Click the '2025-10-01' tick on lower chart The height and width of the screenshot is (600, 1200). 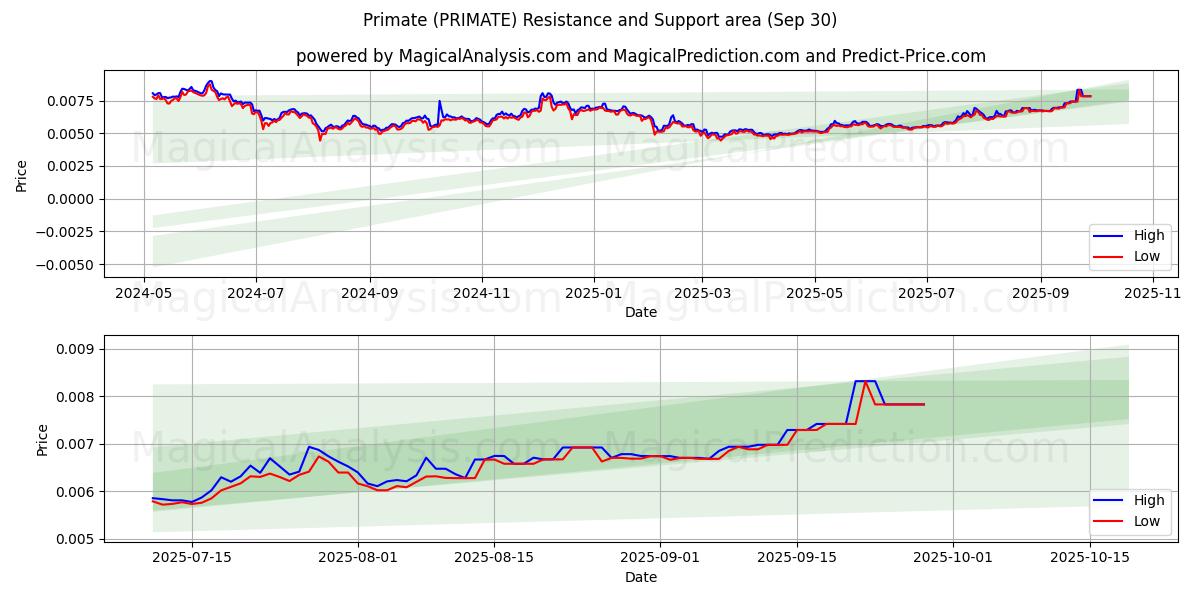pos(953,557)
